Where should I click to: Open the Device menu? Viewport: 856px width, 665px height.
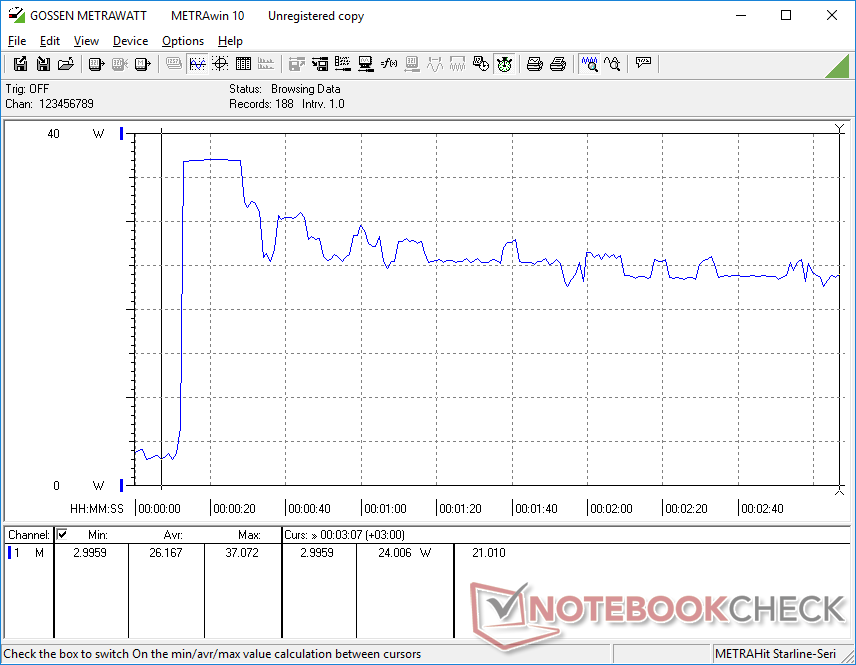(x=130, y=41)
